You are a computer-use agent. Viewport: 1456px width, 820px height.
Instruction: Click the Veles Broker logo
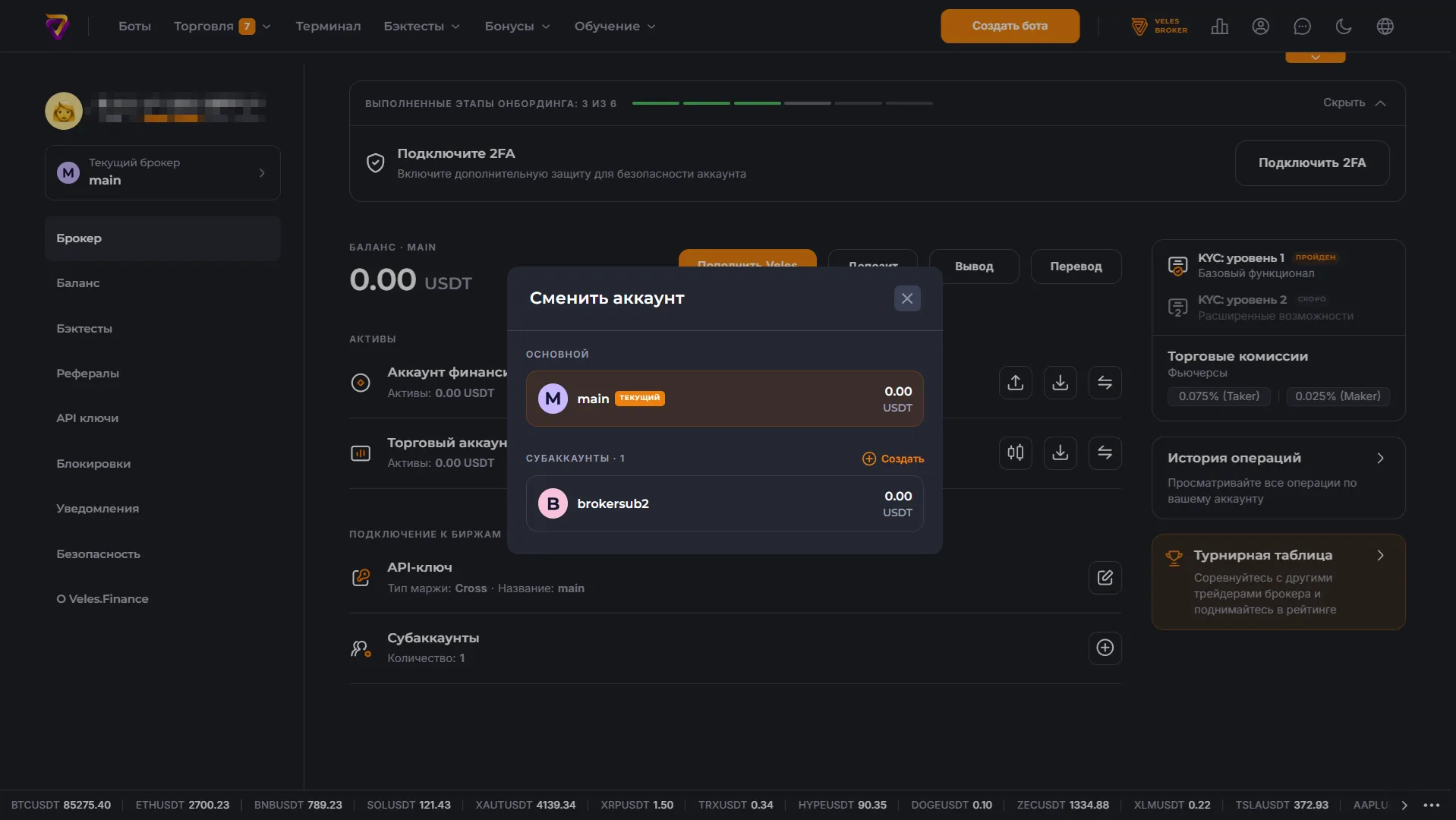point(1159,27)
